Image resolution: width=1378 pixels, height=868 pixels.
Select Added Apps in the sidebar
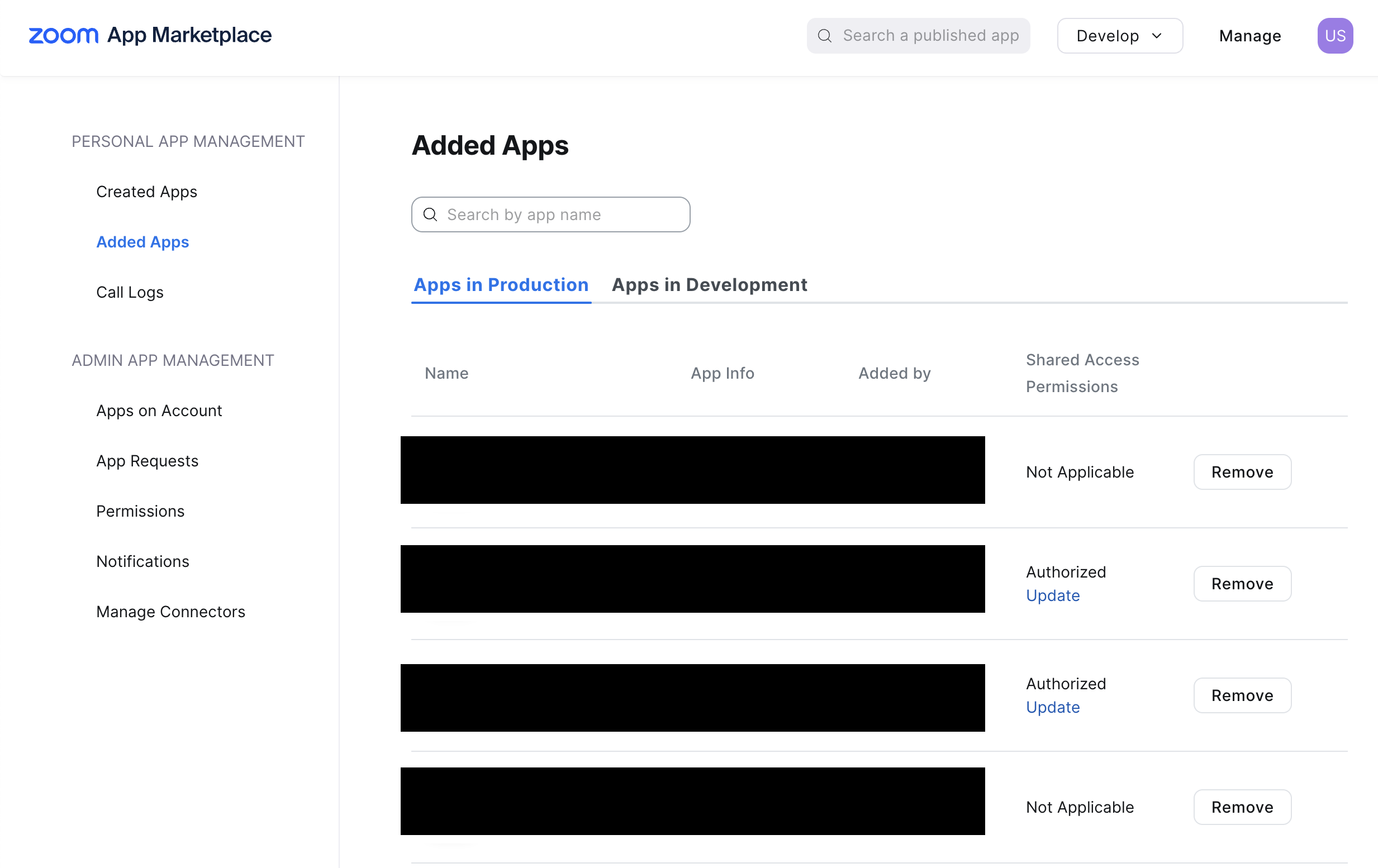(x=142, y=241)
